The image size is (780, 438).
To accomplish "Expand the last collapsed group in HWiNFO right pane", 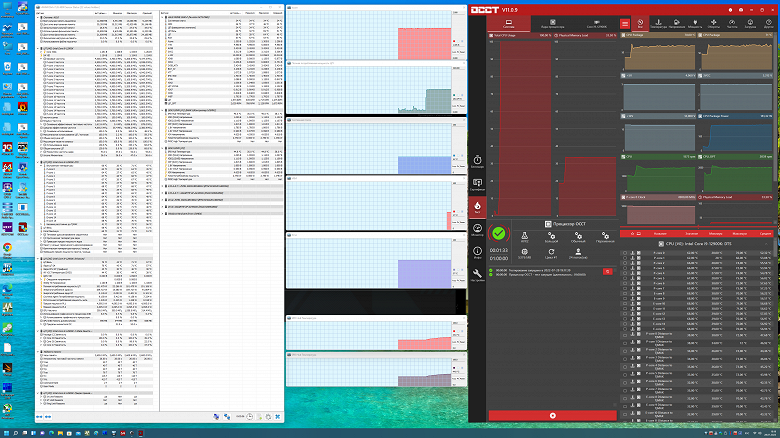I will point(162,214).
